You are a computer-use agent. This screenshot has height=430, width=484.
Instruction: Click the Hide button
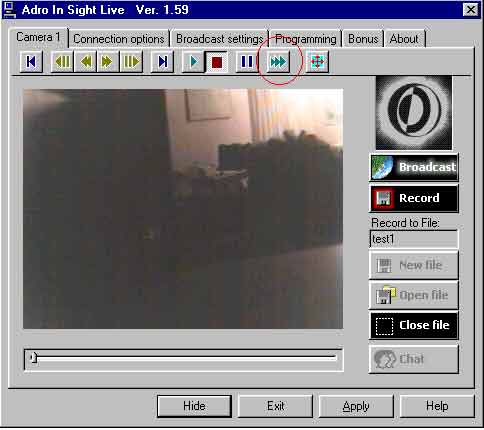tap(194, 406)
